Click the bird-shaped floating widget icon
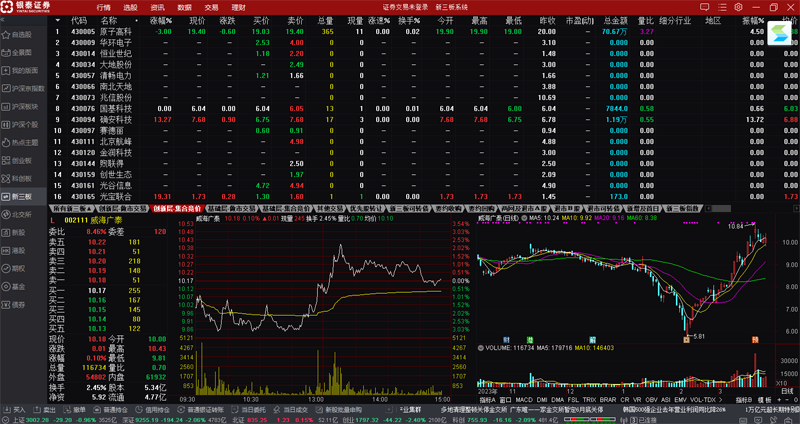The image size is (800, 424). coord(779,35)
